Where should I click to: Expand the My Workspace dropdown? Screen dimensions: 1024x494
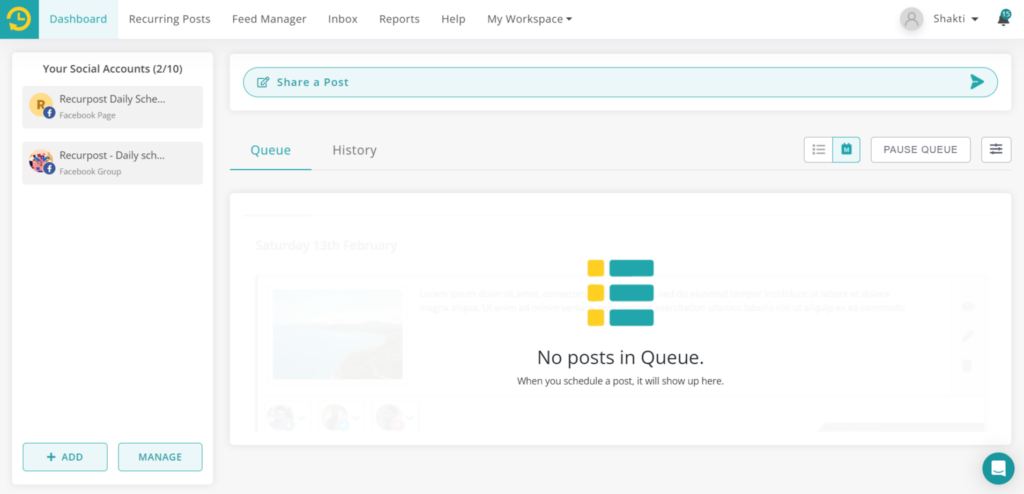530,19
